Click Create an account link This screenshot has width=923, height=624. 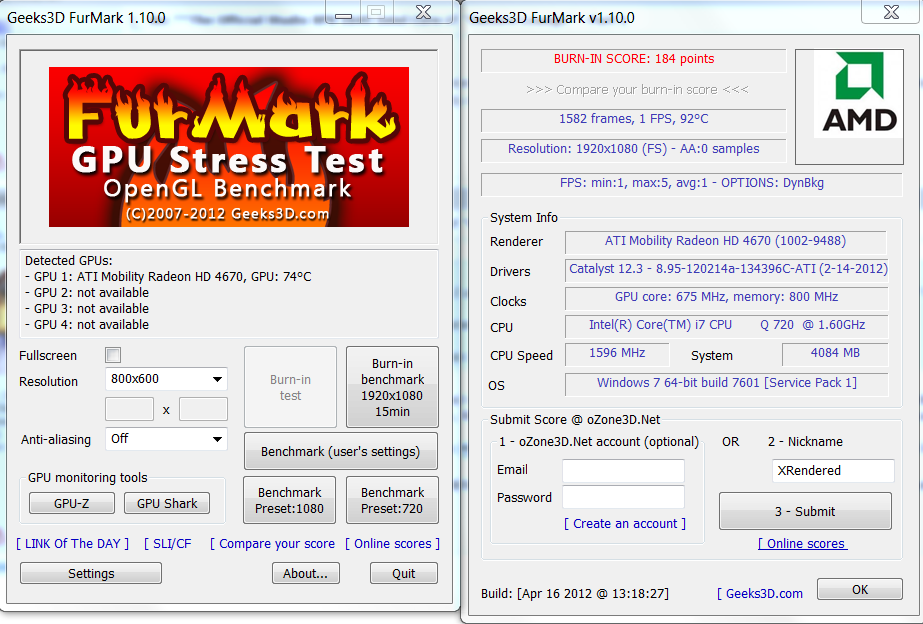coord(625,524)
